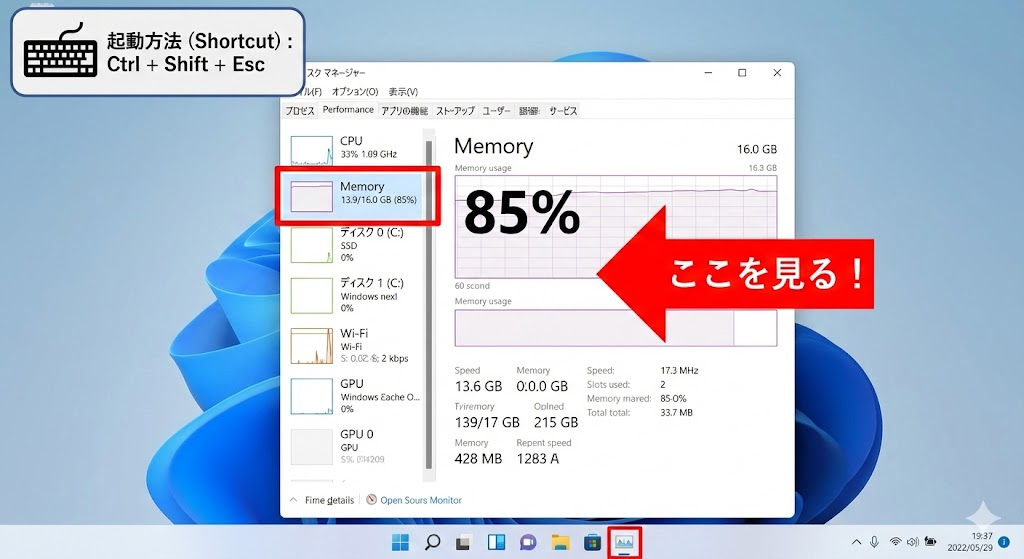
Task: Click the GPU 0 graph thumbnail
Action: pyautogui.click(x=312, y=447)
